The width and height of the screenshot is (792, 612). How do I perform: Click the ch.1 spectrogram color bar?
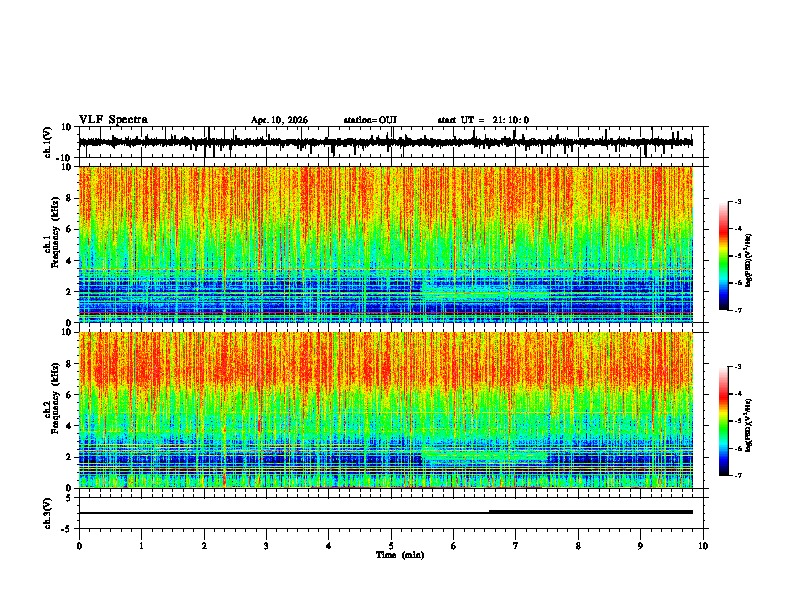[x=723, y=255]
